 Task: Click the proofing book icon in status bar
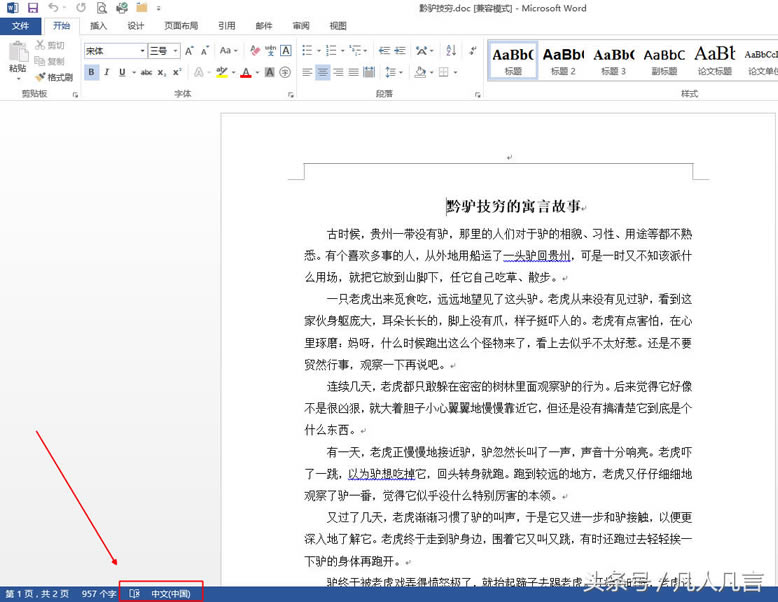[x=134, y=594]
